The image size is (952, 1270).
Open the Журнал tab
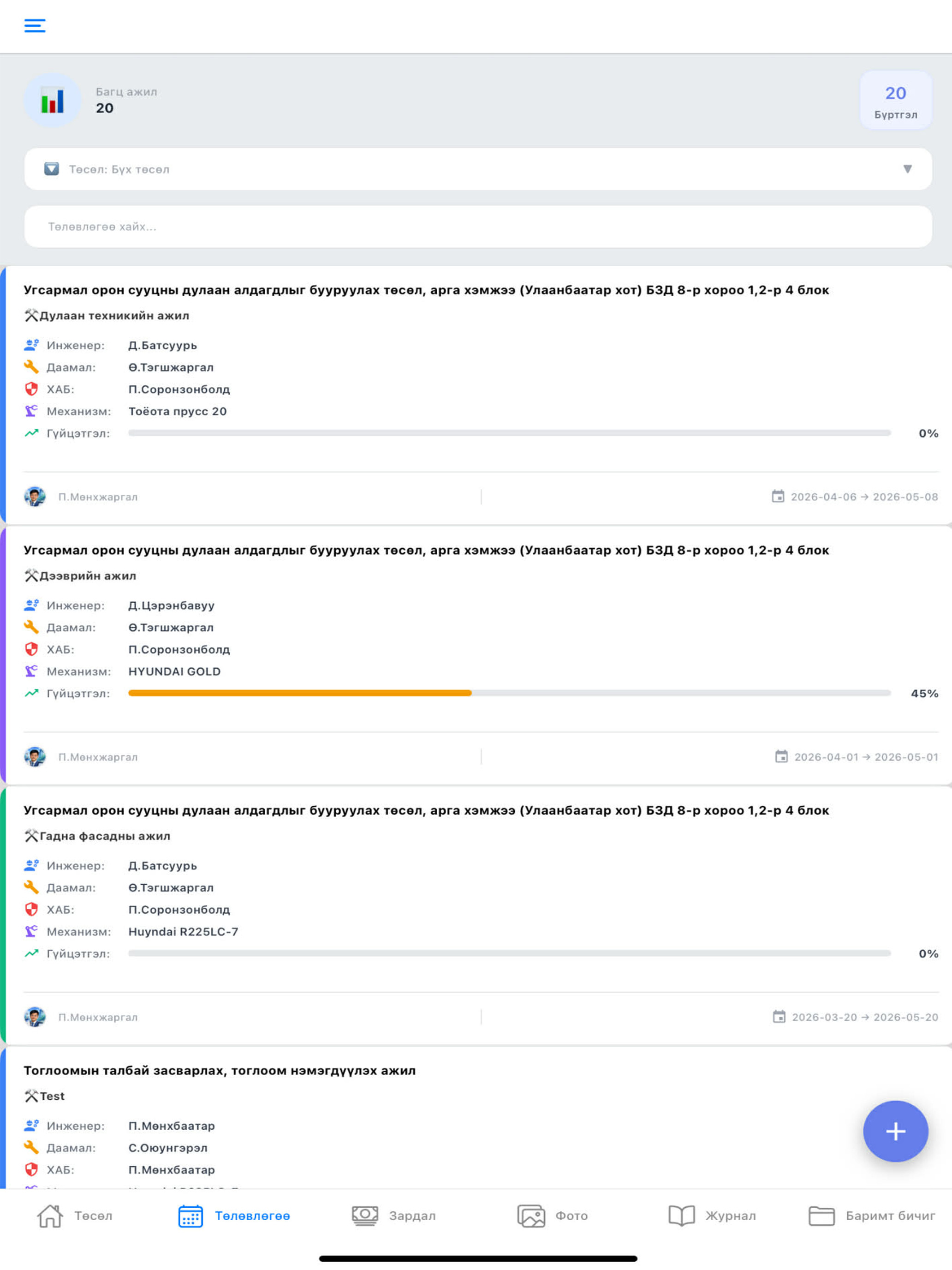[712, 1216]
